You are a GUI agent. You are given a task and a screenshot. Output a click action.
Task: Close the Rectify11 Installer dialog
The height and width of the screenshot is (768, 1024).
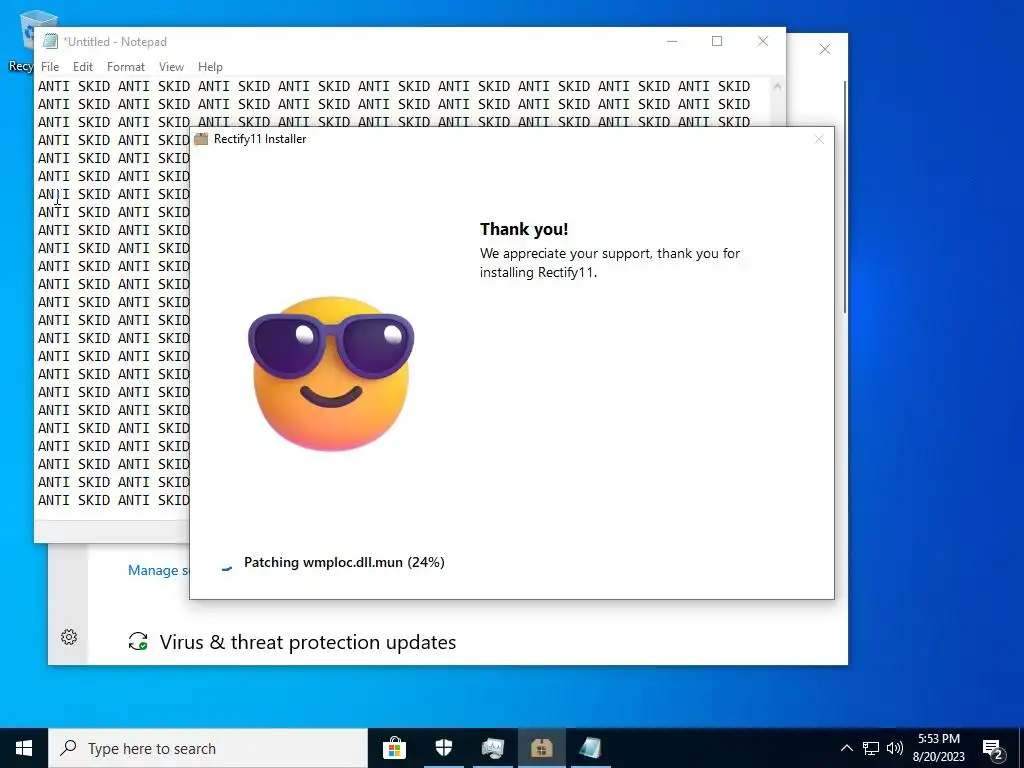819,139
